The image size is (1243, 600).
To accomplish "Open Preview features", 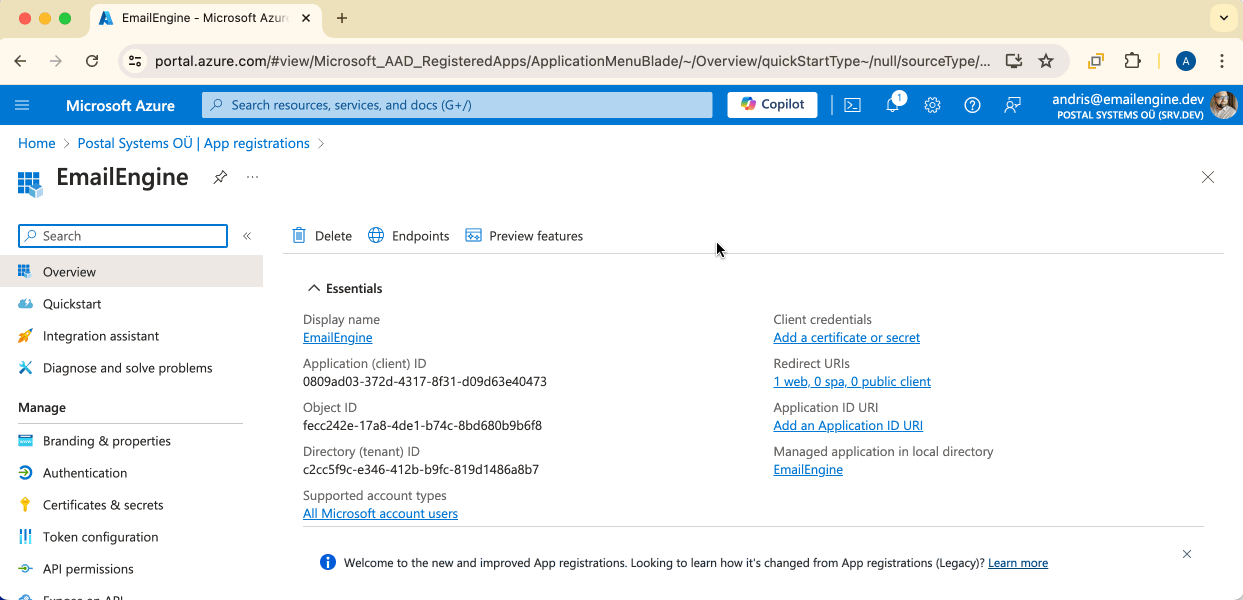I will coord(524,235).
